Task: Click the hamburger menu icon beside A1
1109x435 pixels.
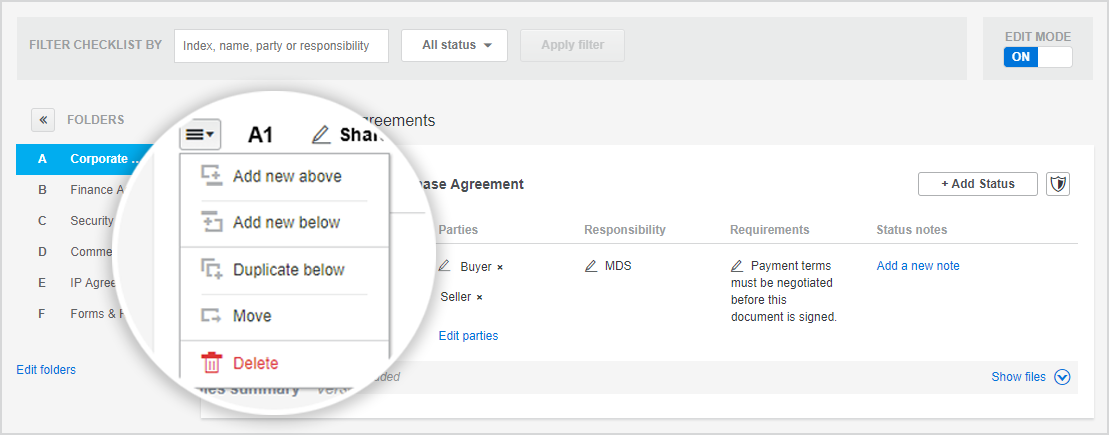Action: (200, 135)
